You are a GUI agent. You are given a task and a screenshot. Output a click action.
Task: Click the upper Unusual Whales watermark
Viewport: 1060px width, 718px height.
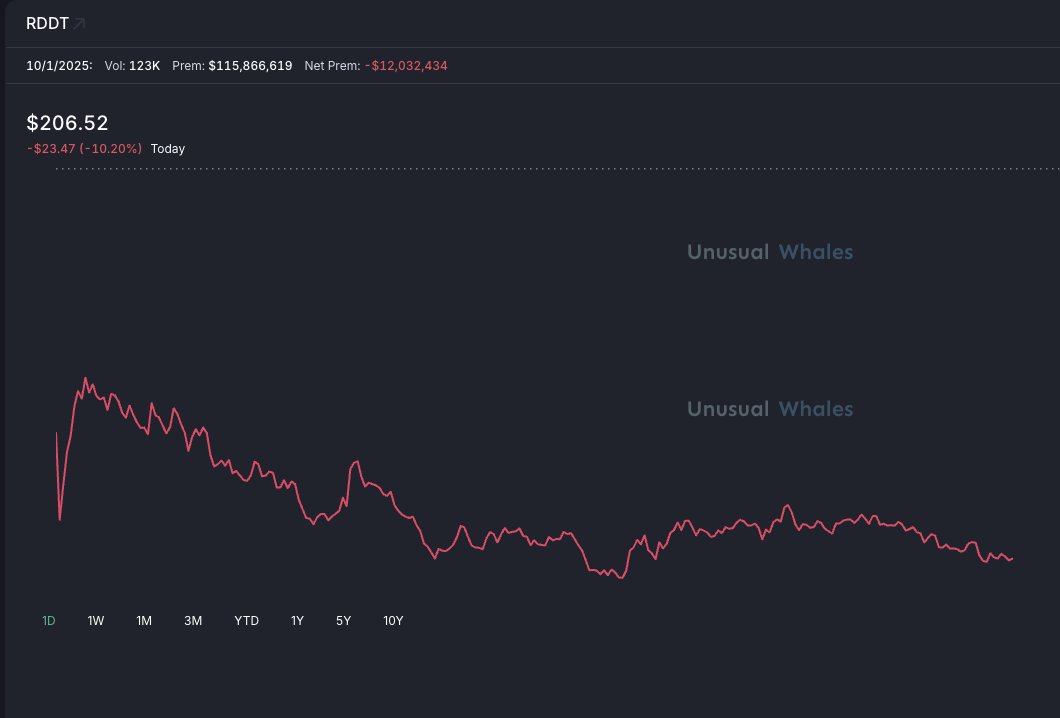pos(770,252)
